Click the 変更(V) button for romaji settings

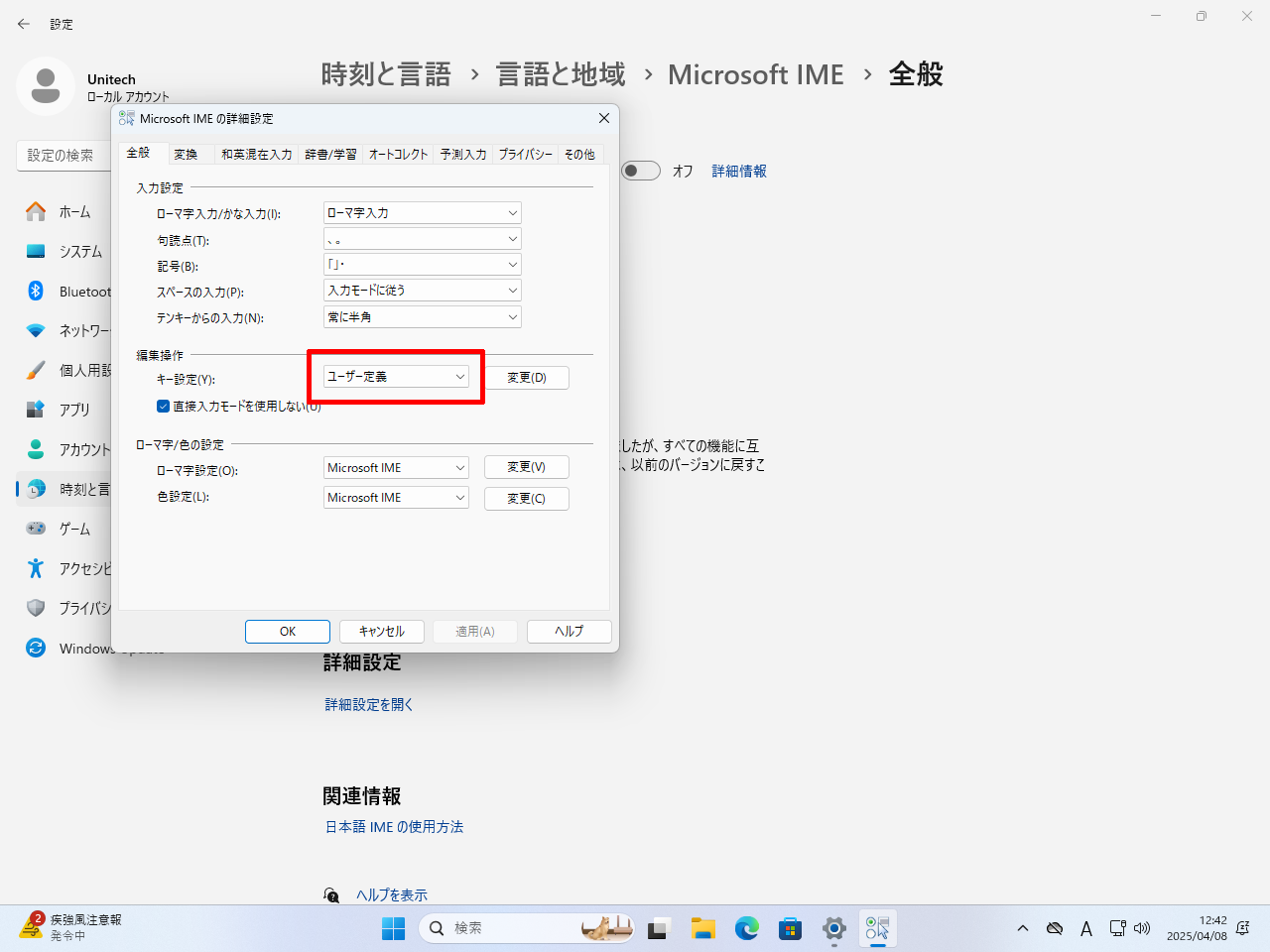click(x=527, y=467)
